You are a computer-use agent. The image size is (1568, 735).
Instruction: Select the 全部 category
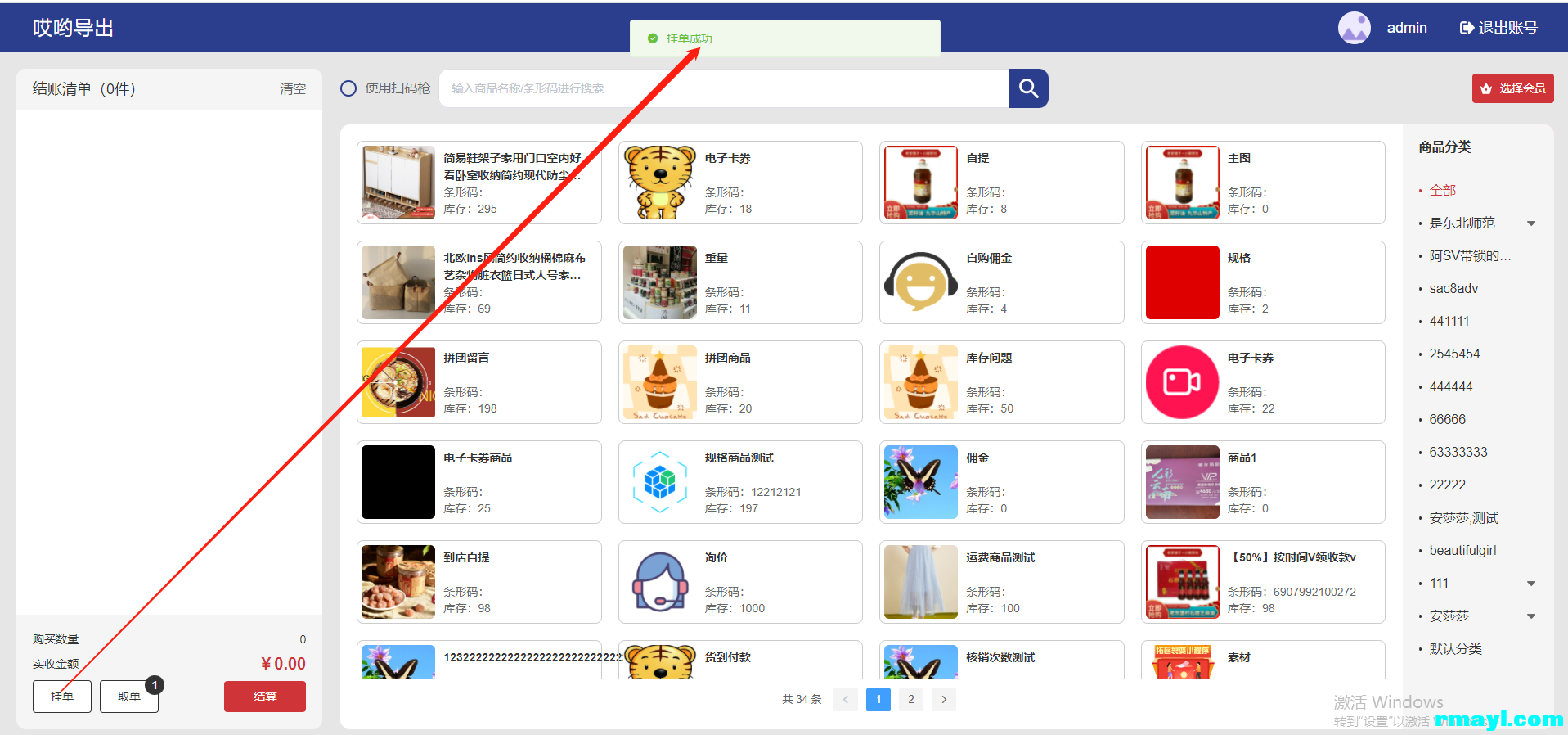(x=1442, y=191)
